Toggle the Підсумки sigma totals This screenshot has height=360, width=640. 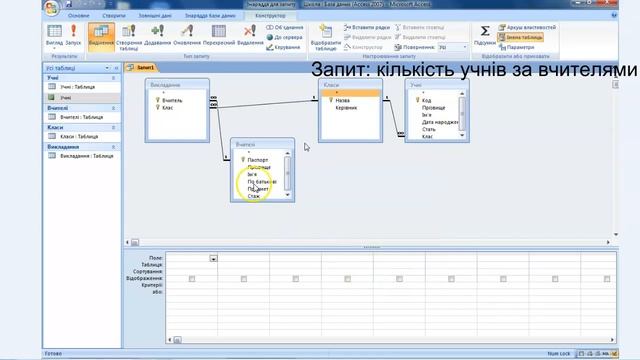click(485, 35)
